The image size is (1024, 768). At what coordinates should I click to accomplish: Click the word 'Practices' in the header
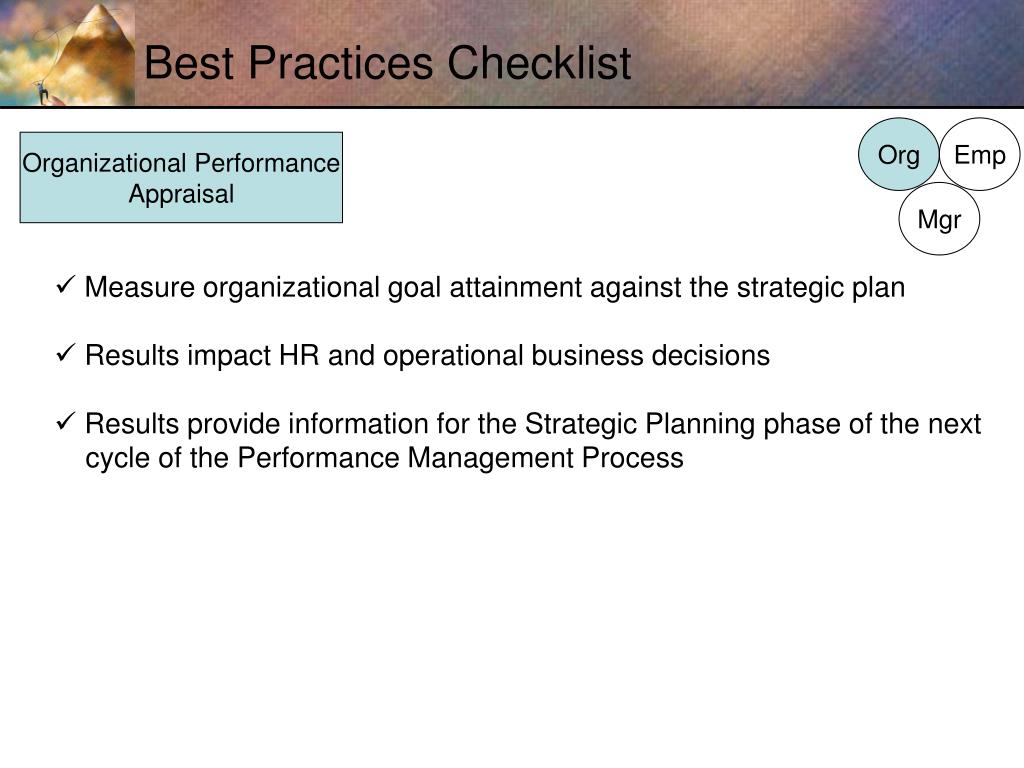[340, 63]
